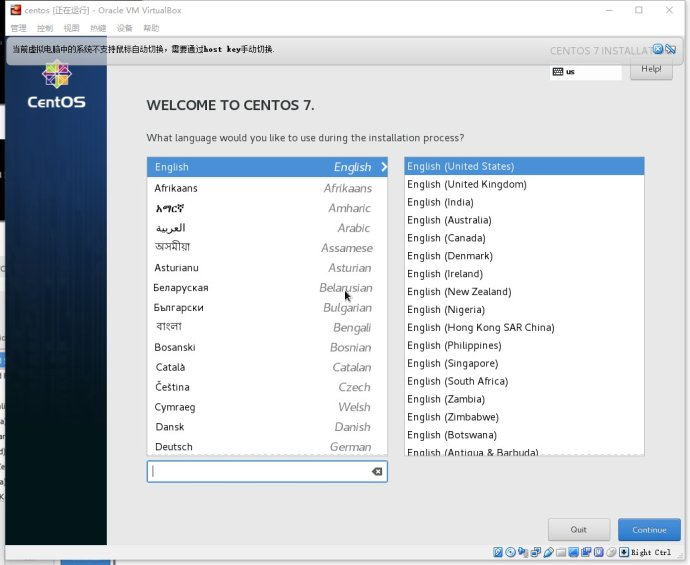Open the video capture indicator
This screenshot has height=565, width=690.
[x=586, y=552]
